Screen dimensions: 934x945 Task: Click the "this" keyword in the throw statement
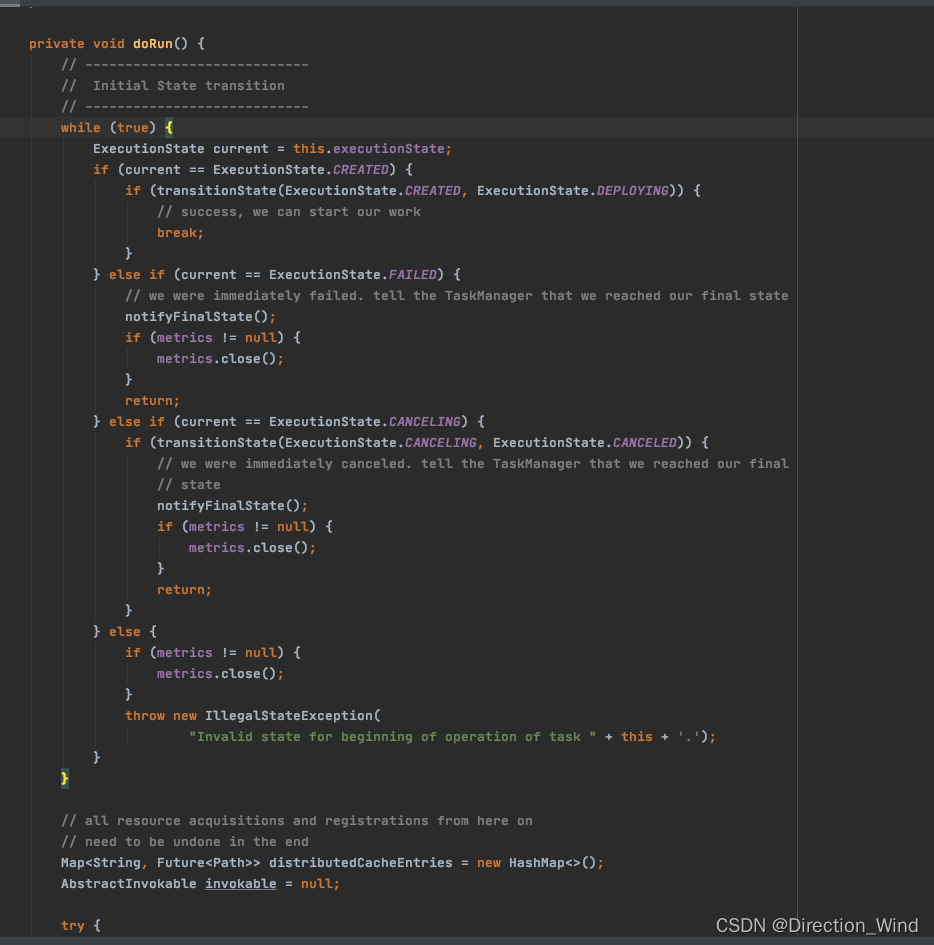tap(636, 737)
